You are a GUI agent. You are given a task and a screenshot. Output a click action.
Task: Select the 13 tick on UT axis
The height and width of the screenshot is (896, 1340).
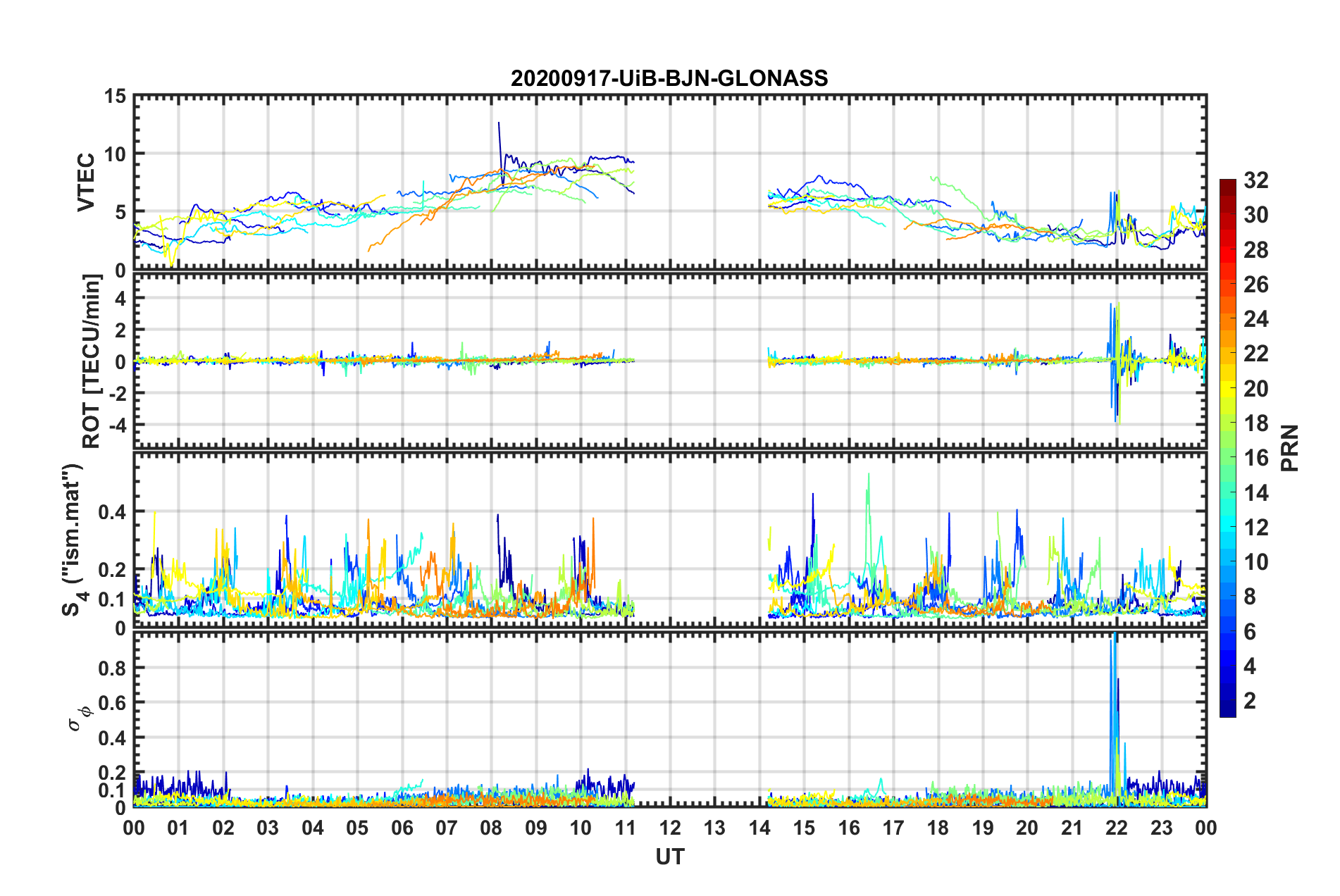(x=714, y=828)
